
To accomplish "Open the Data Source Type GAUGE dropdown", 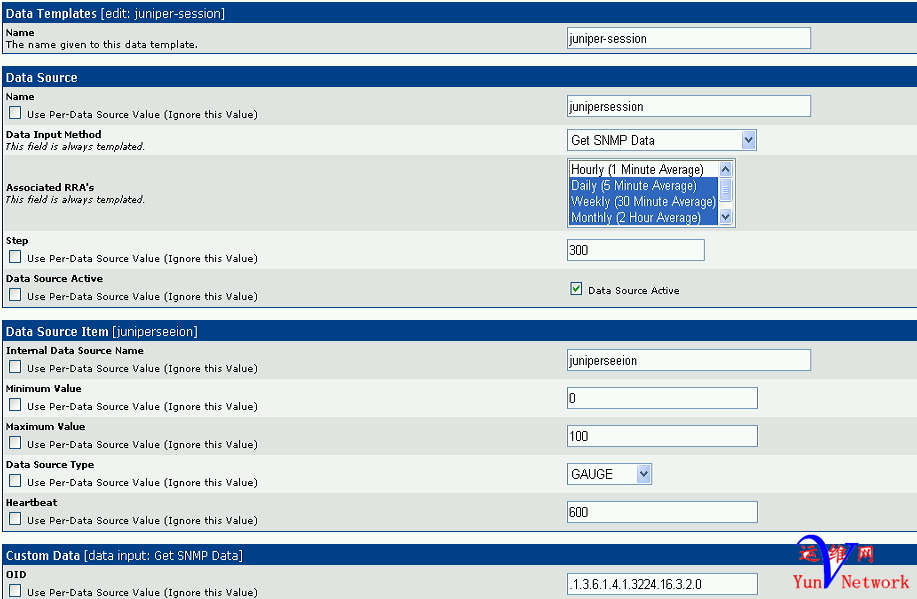I will tap(609, 474).
